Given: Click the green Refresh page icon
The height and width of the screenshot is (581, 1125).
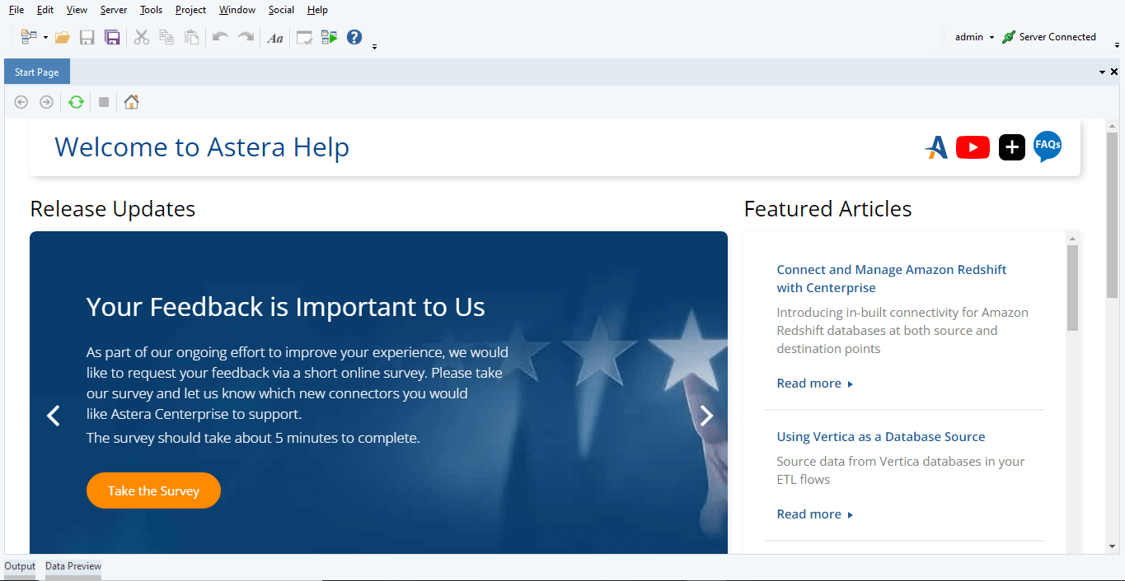Looking at the screenshot, I should (76, 102).
